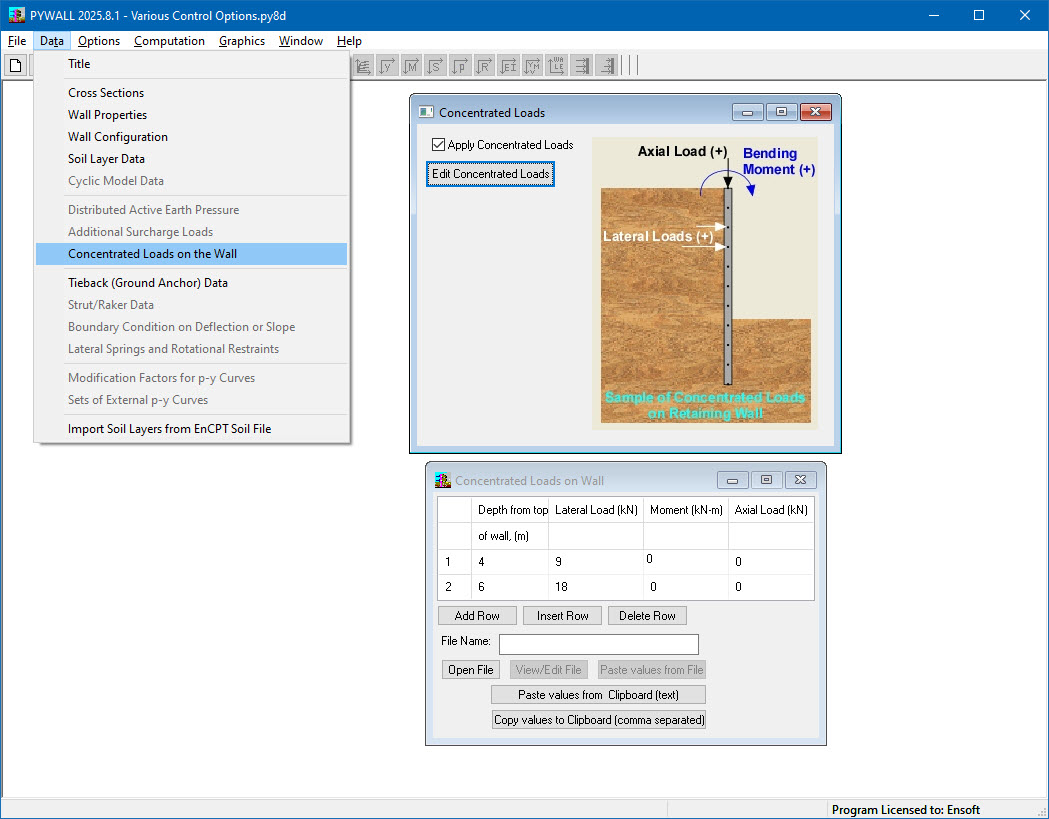Click Copy values to Clipboard (comma separated)

click(x=598, y=719)
